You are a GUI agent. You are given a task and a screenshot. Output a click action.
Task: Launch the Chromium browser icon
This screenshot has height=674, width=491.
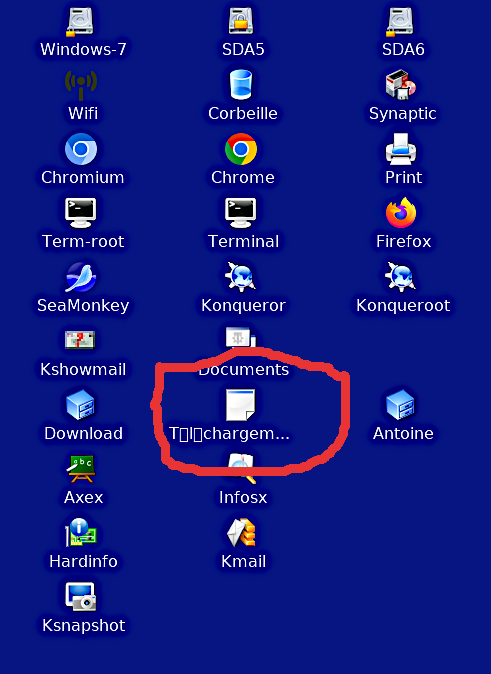(x=80, y=149)
